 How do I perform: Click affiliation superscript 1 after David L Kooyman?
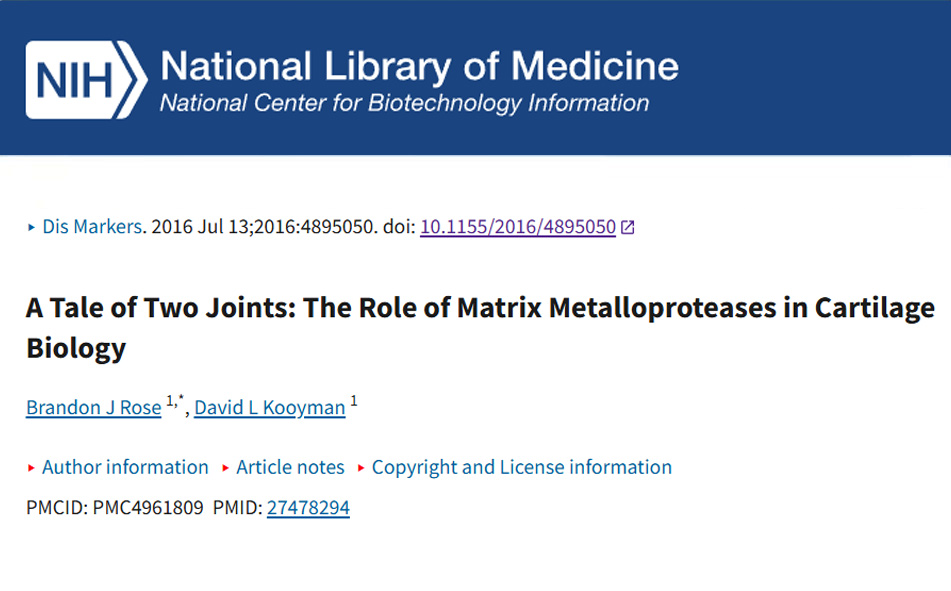[x=354, y=401]
